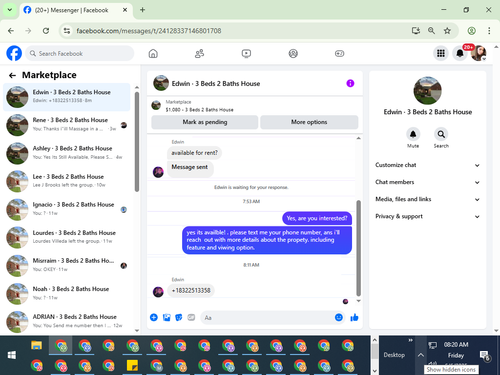Open the Ignacio 3 Beds 2 Baths House chat
Image resolution: width=500 pixels, height=375 pixels.
pos(67,209)
